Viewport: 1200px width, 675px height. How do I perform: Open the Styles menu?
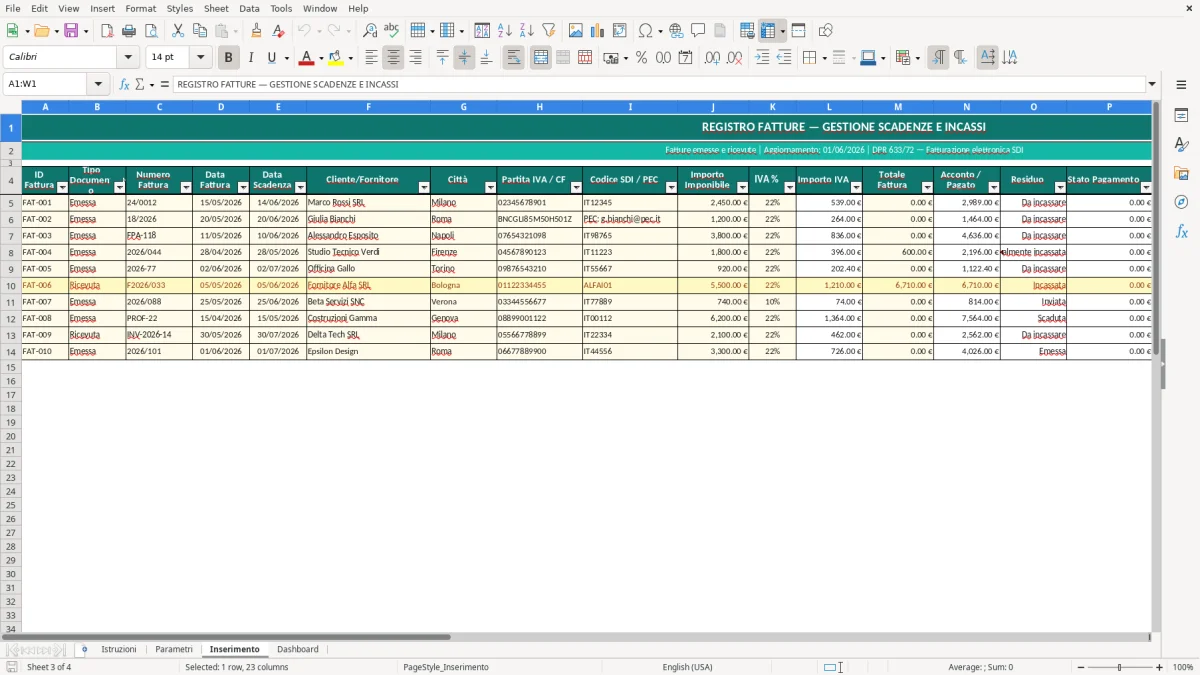[180, 8]
